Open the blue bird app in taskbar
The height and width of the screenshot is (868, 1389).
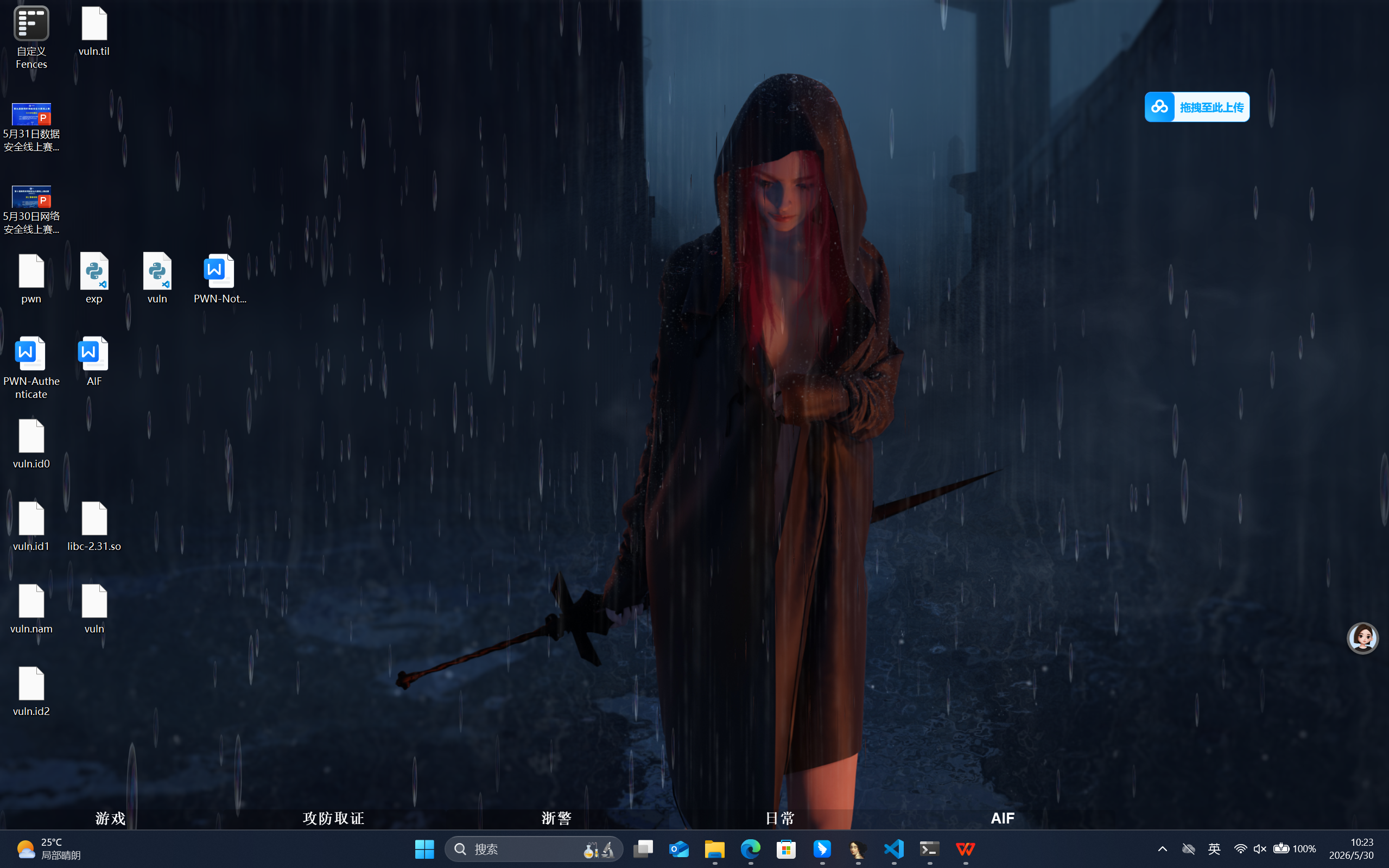(x=822, y=849)
